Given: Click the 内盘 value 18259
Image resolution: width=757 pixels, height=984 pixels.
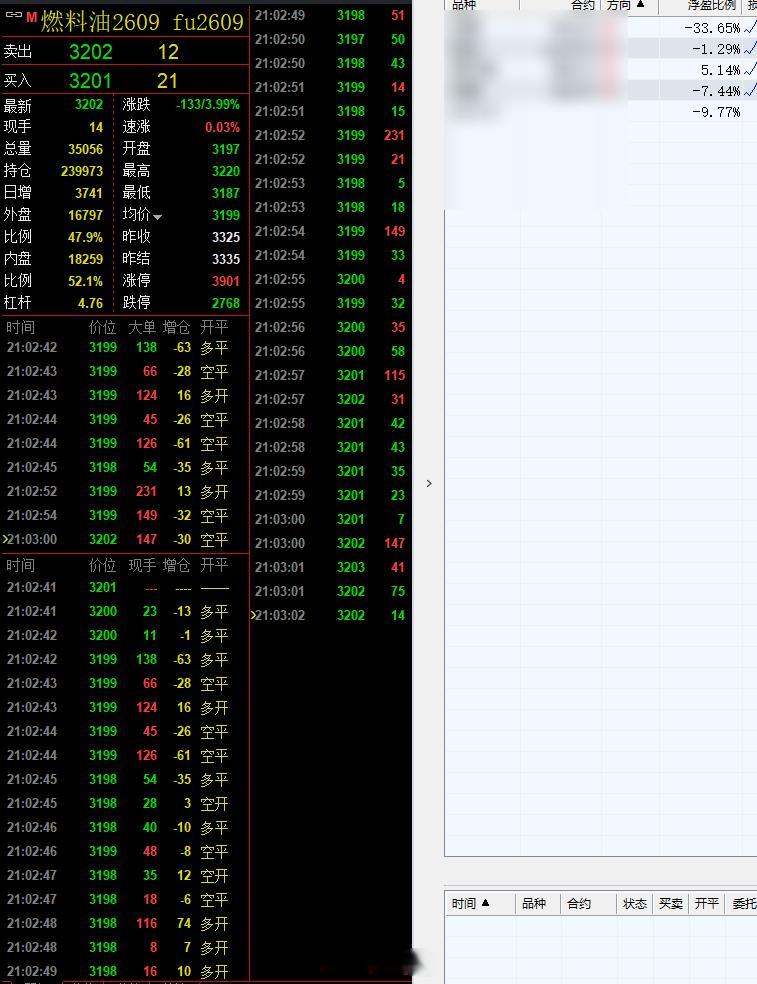Looking at the screenshot, I should click(85, 259).
